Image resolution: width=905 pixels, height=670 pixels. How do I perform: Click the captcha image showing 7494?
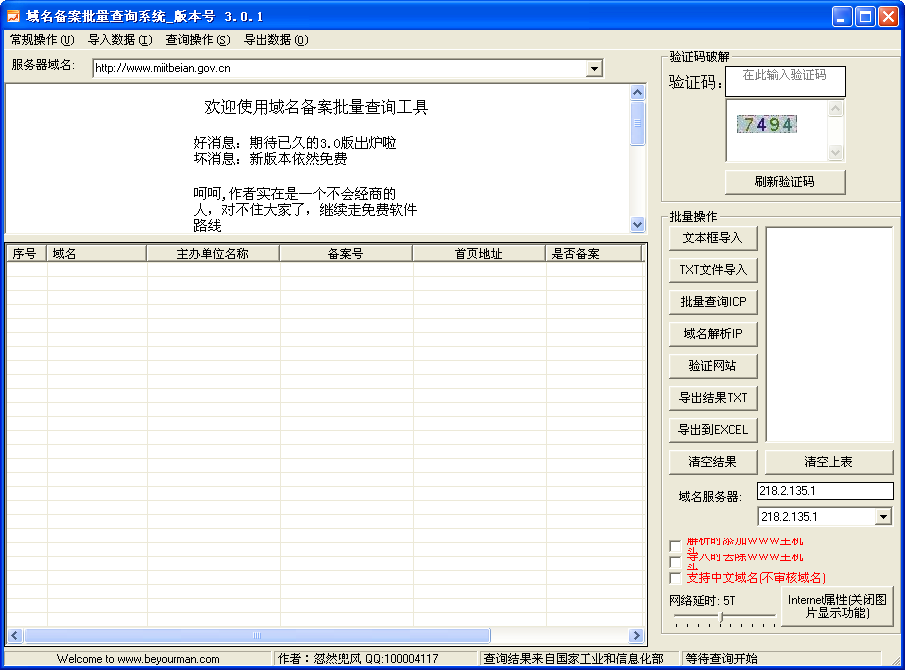766,125
